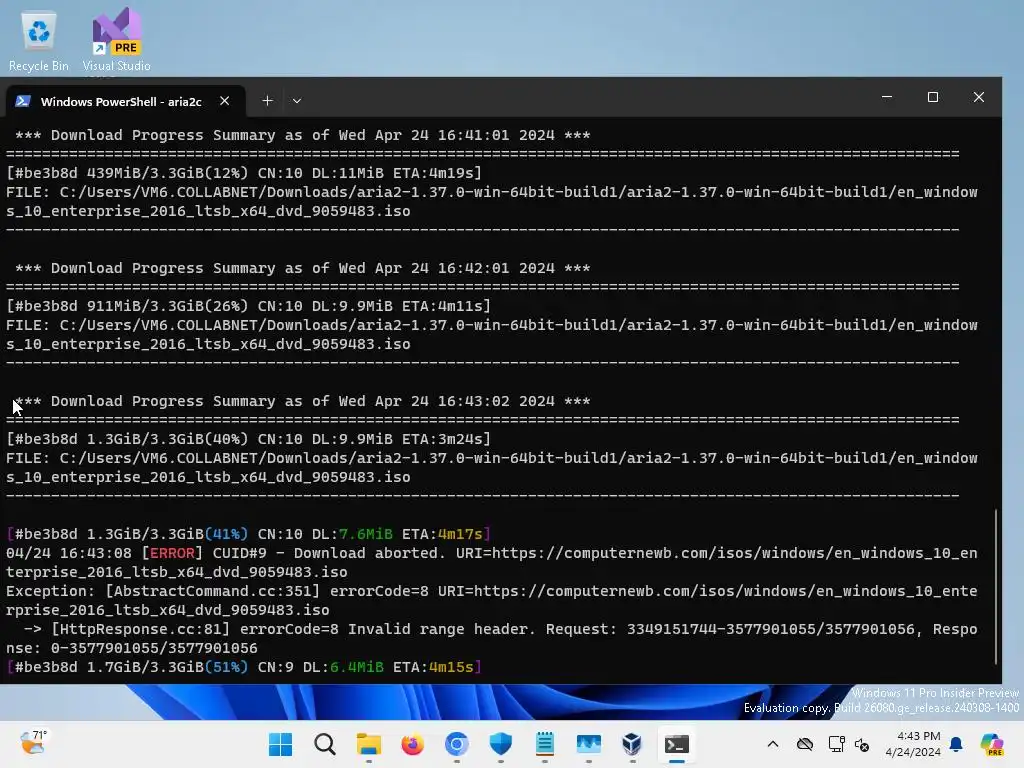1024x768 pixels.
Task: Open the performance monitor taskbar app
Action: 588,744
